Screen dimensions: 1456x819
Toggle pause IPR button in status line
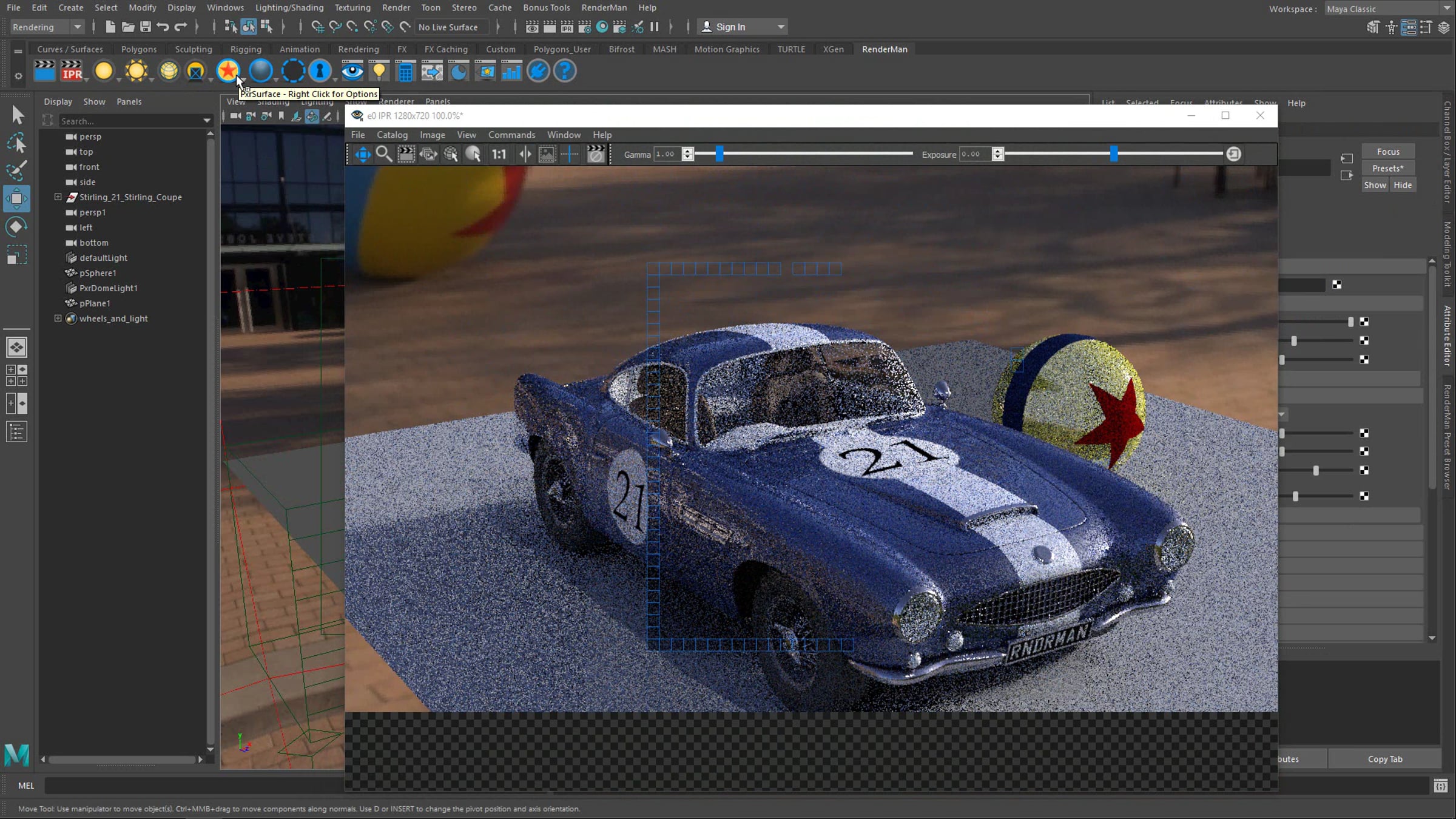654,27
